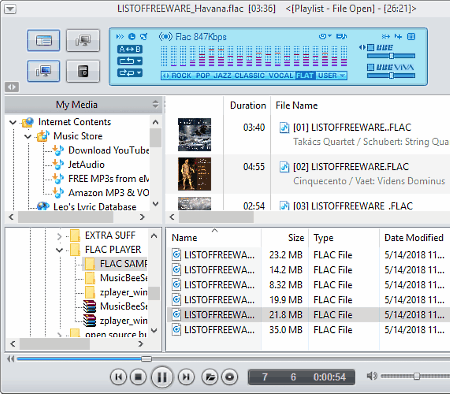The height and width of the screenshot is (394, 450).
Task: Enable the BBE sound effect checkbox
Action: 370,47
